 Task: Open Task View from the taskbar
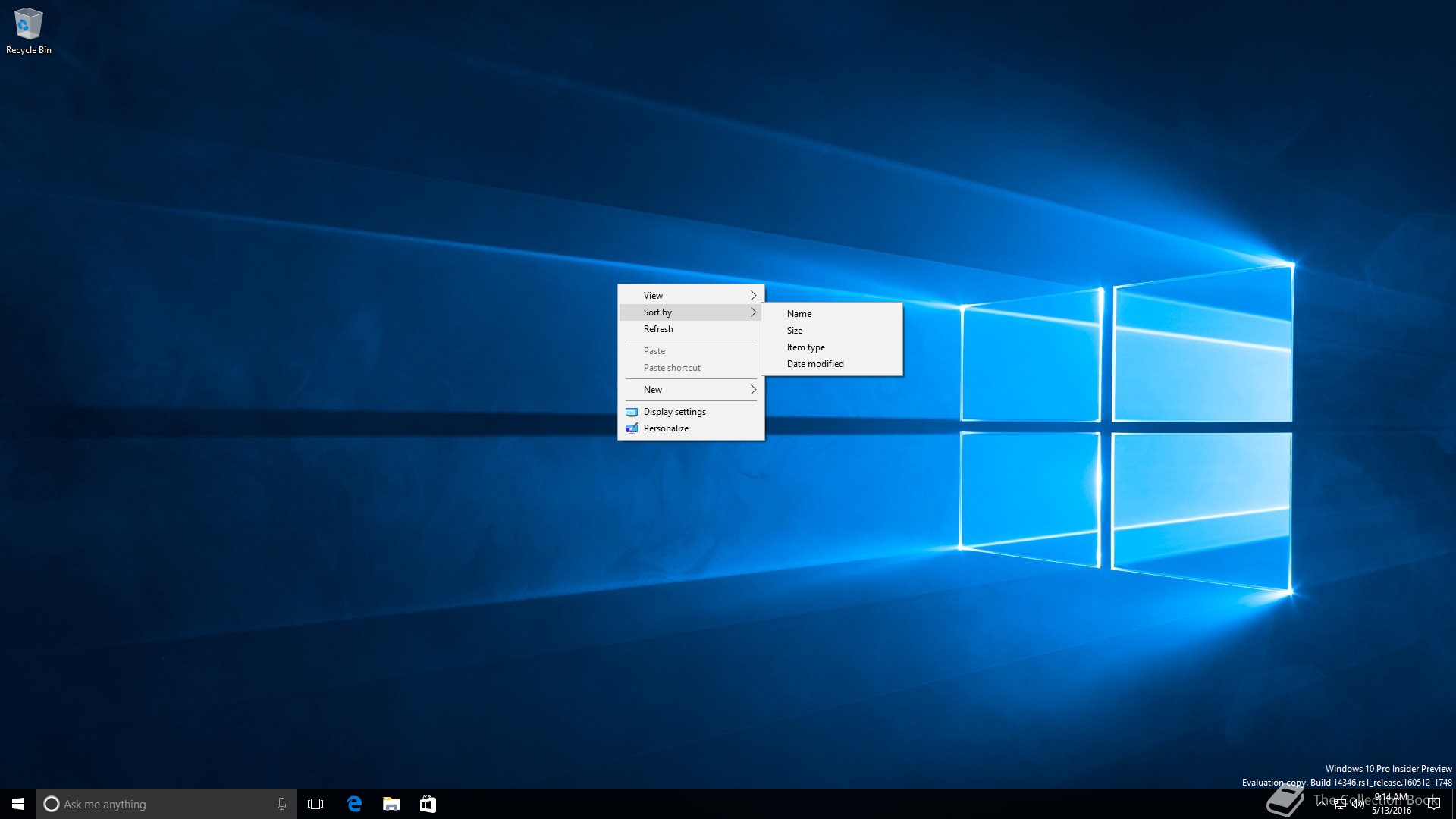[x=315, y=804]
